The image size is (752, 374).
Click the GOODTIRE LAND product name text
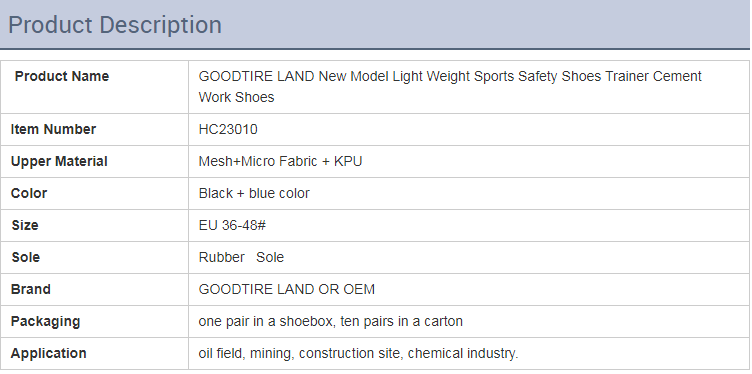coord(450,86)
